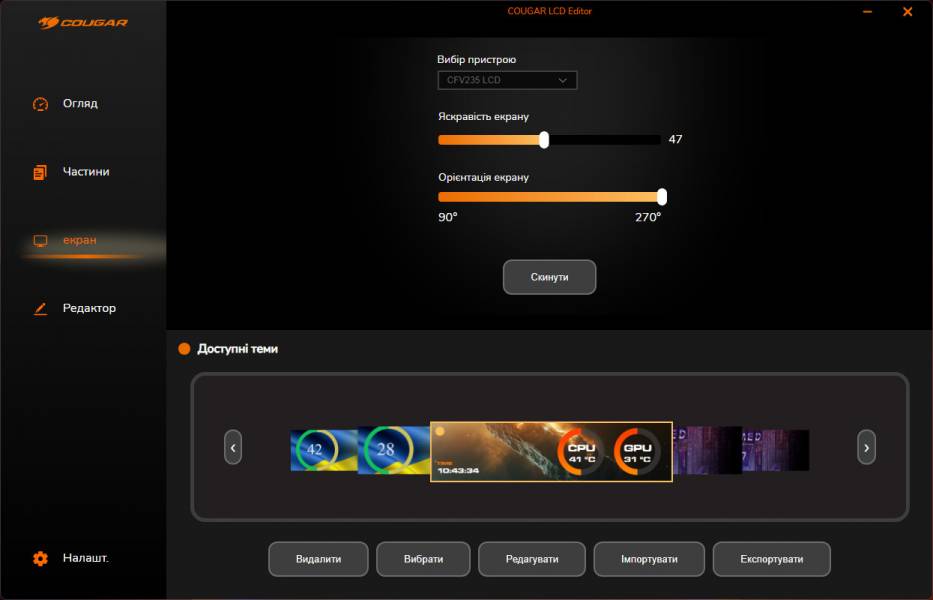Viewport: 933px width, 600px height.
Task: Click the Імпортувати button
Action: (x=649, y=559)
